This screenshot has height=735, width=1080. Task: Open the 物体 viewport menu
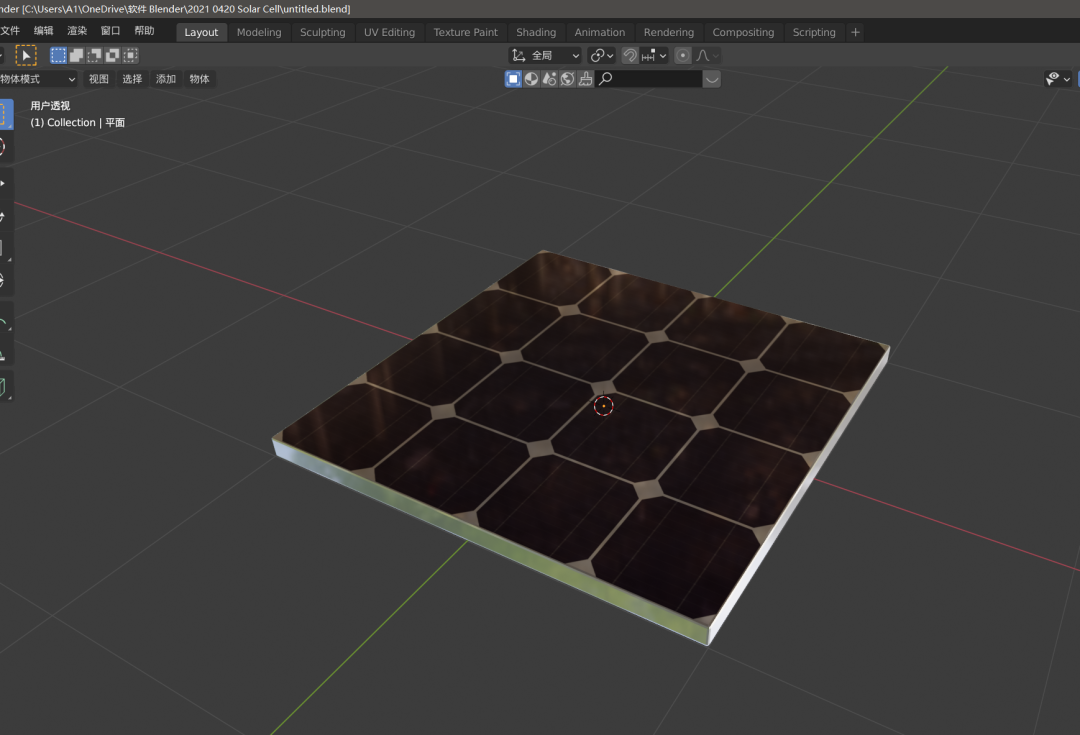coord(199,79)
